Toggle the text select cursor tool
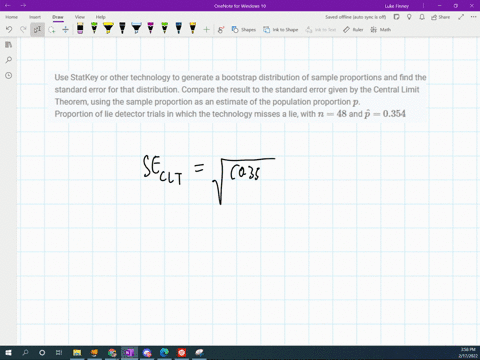This screenshot has height=360, width=480. 37,30
